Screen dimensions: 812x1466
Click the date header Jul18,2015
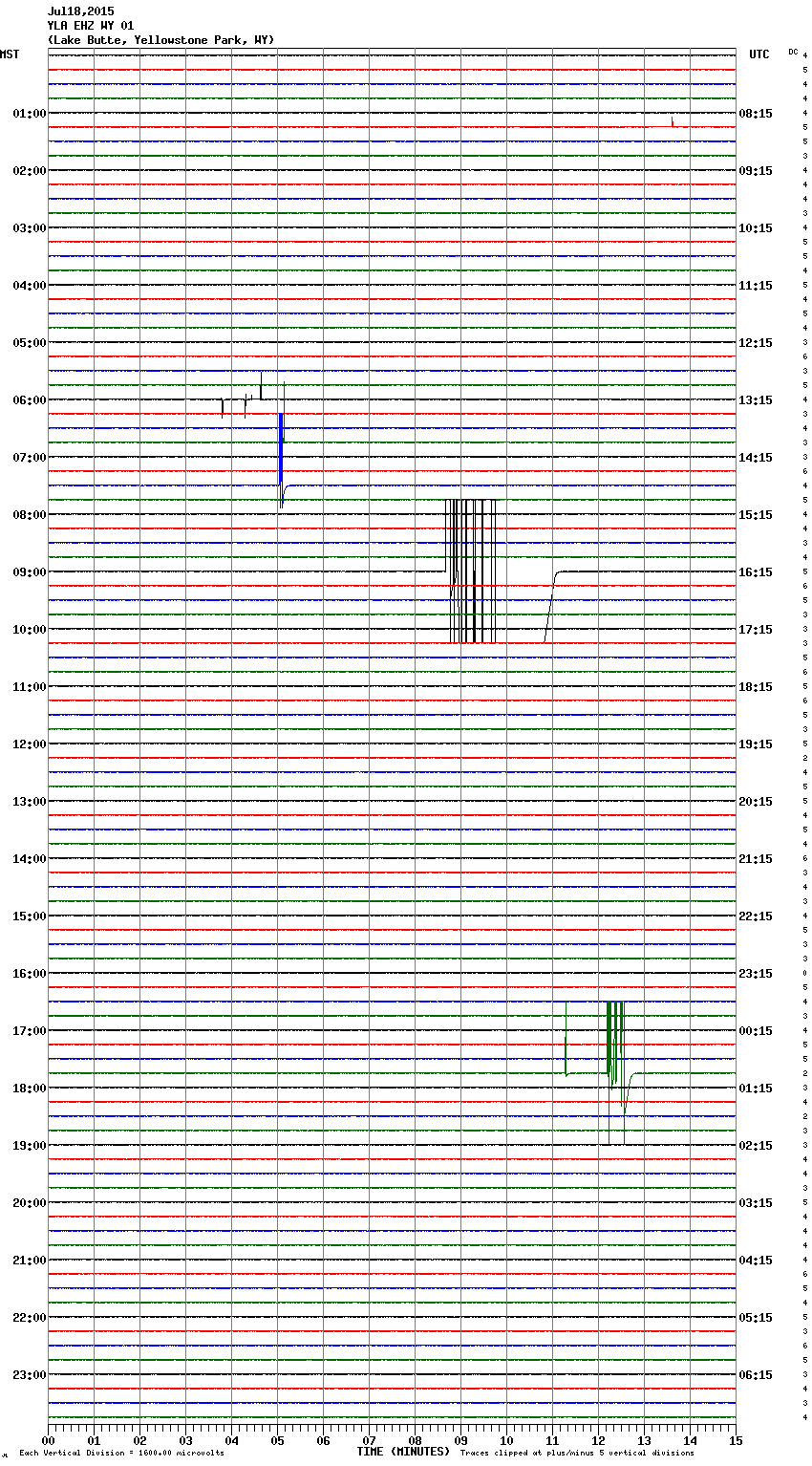pyautogui.click(x=80, y=11)
